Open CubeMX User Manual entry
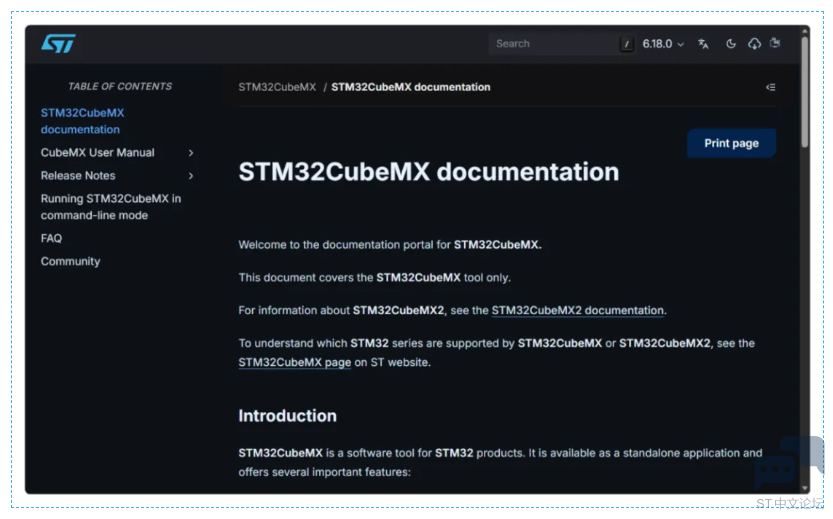Screen dimensions: 833x519 tap(98, 153)
